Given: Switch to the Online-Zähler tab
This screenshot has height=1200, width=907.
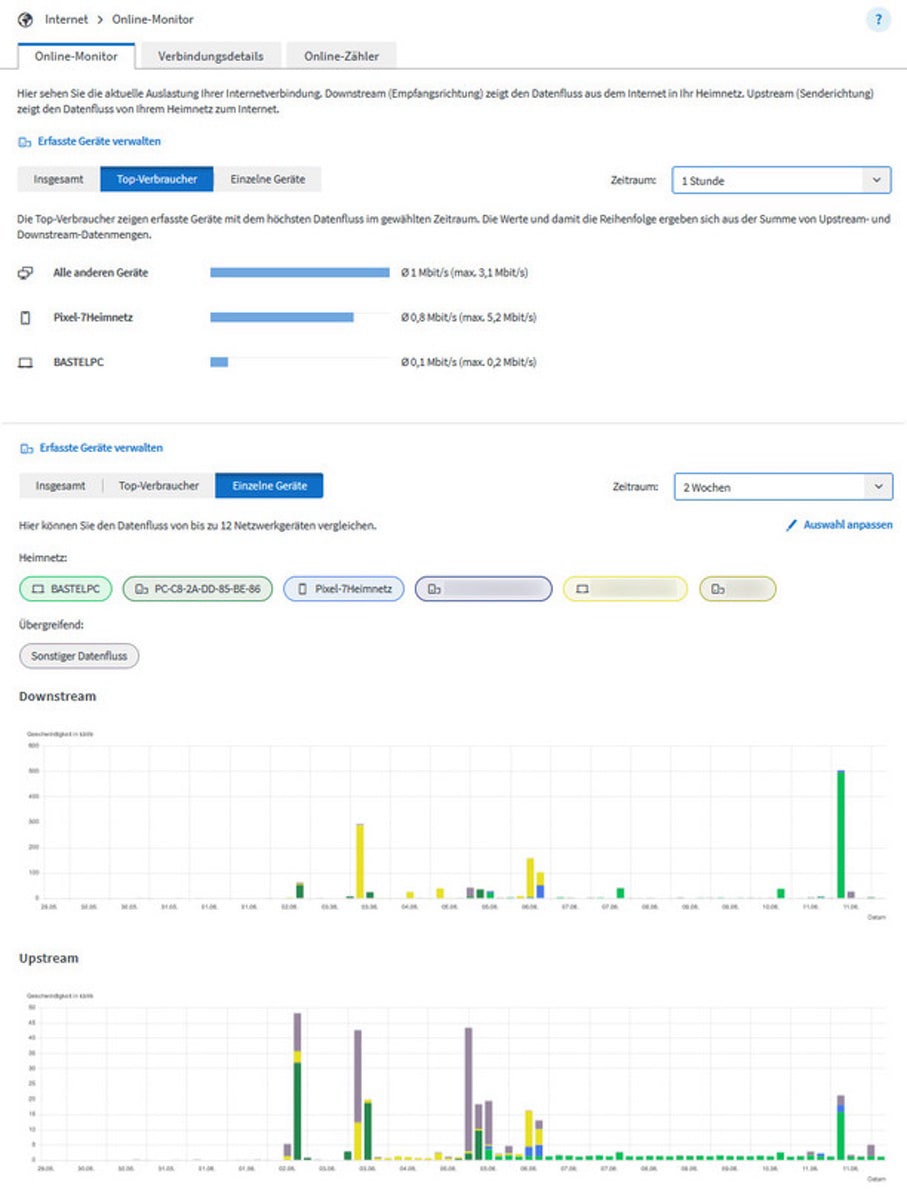Looking at the screenshot, I should coord(342,56).
